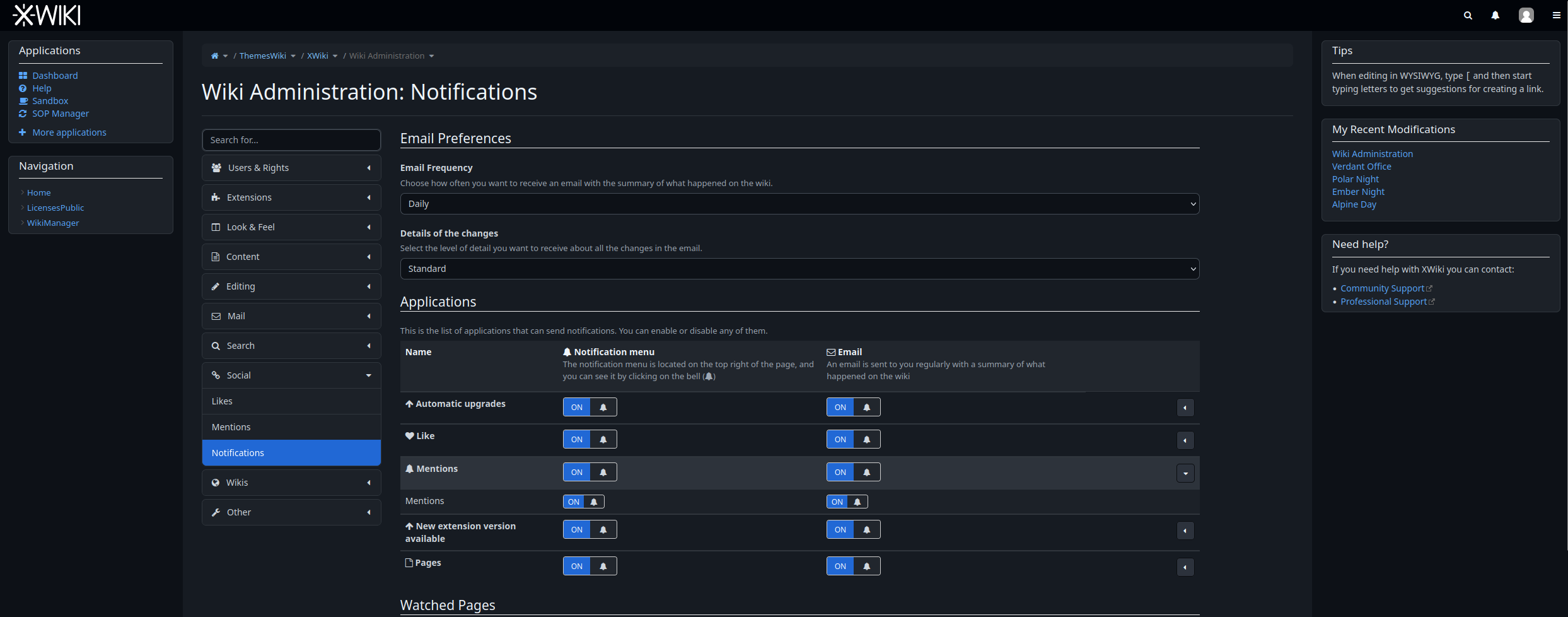Click the Extensions puzzle icon

216,197
